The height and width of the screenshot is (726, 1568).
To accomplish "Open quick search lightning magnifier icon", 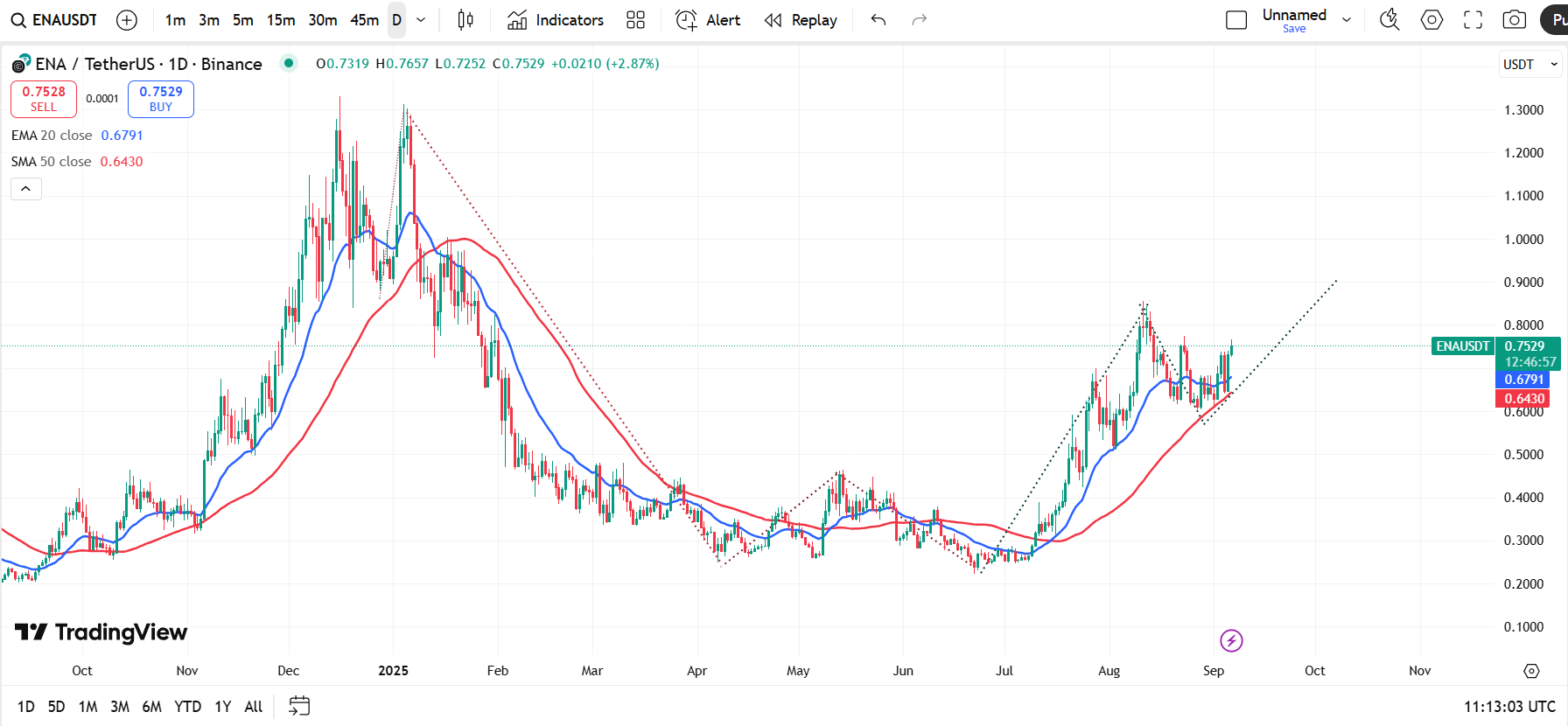I will pyautogui.click(x=1389, y=20).
